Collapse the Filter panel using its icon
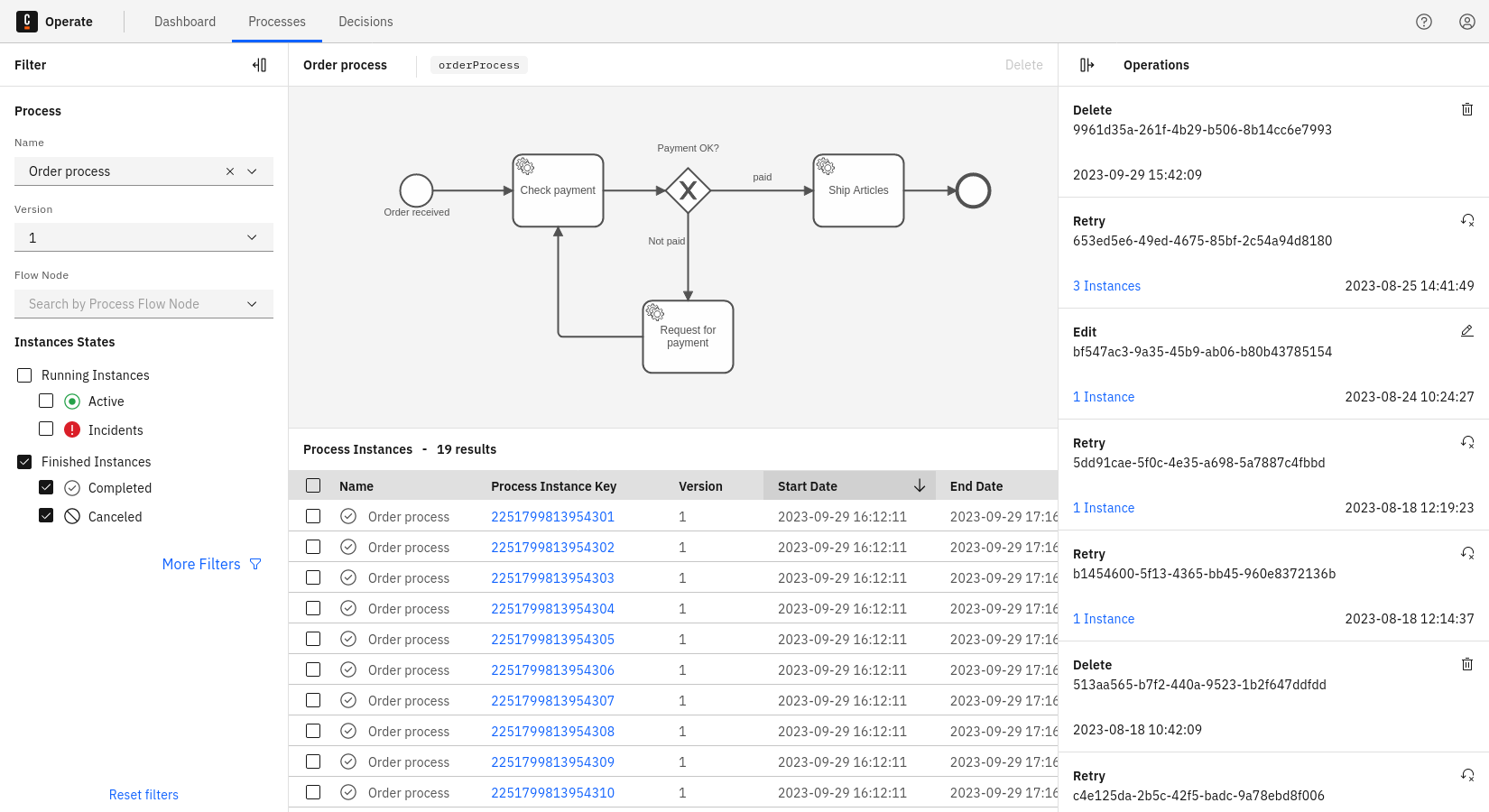 click(x=260, y=65)
